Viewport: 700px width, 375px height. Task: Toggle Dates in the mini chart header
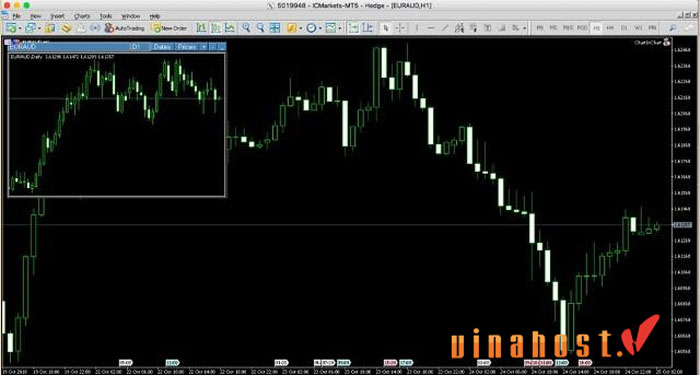click(x=162, y=46)
